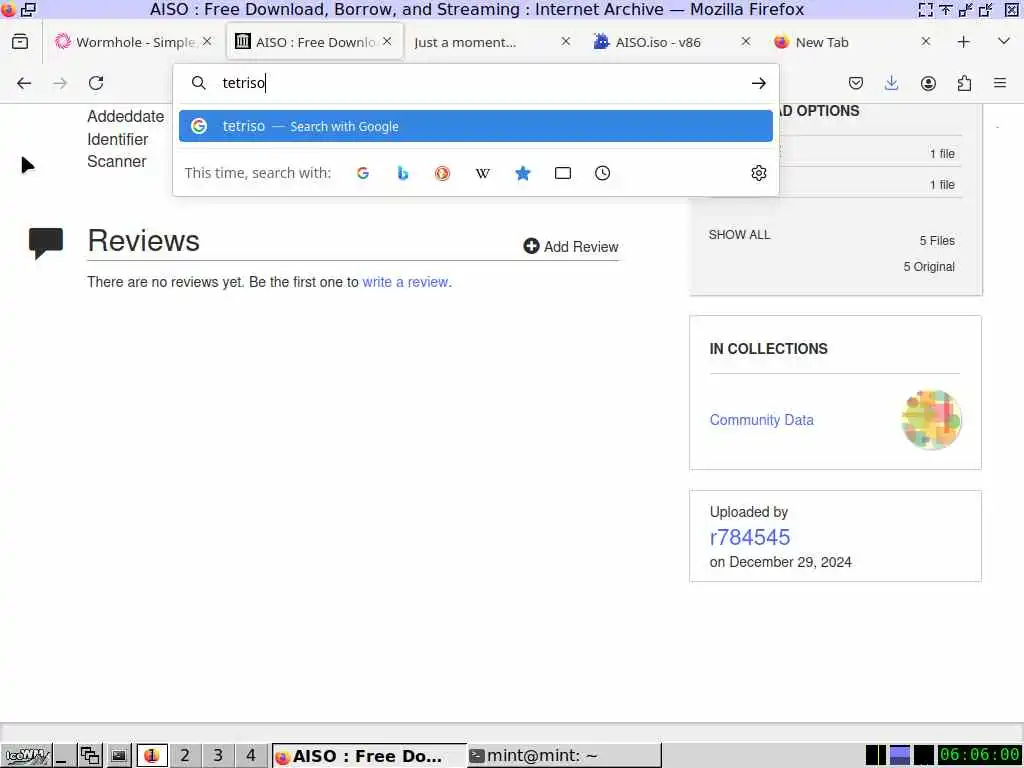The height and width of the screenshot is (768, 1024).
Task: Open the Save to Pocket icon
Action: click(856, 83)
